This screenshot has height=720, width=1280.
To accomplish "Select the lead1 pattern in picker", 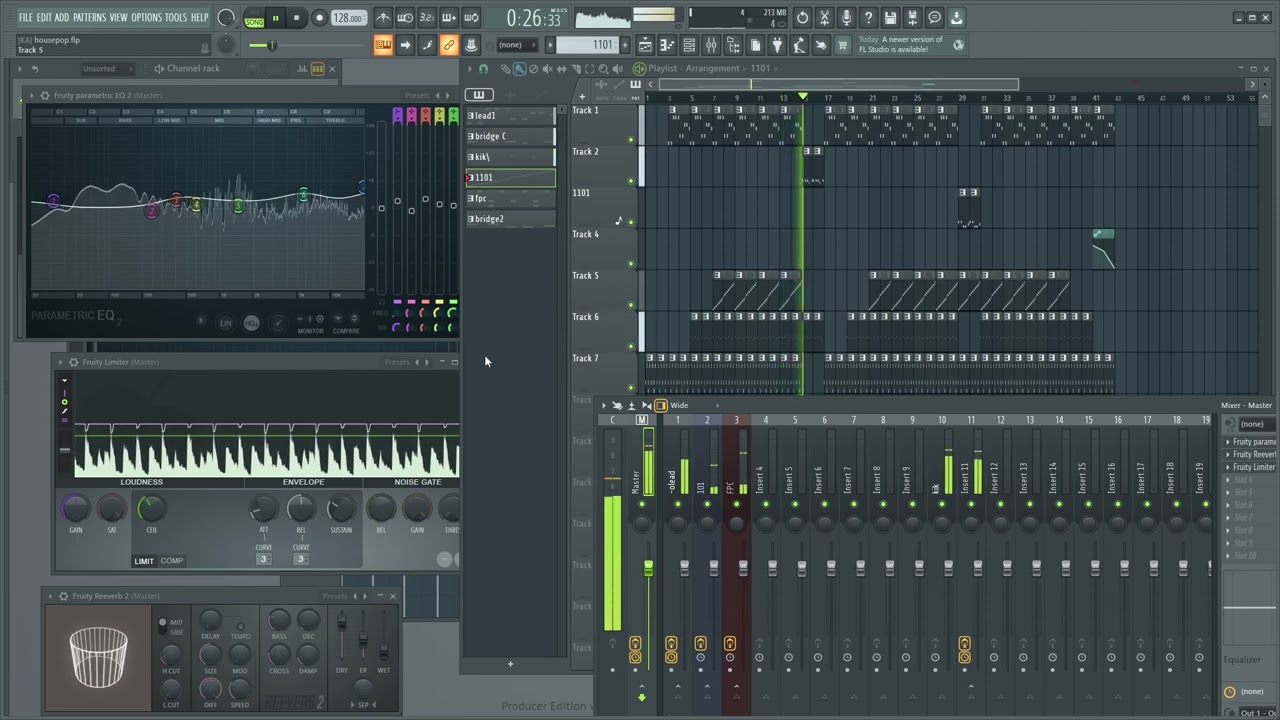I will (510, 116).
